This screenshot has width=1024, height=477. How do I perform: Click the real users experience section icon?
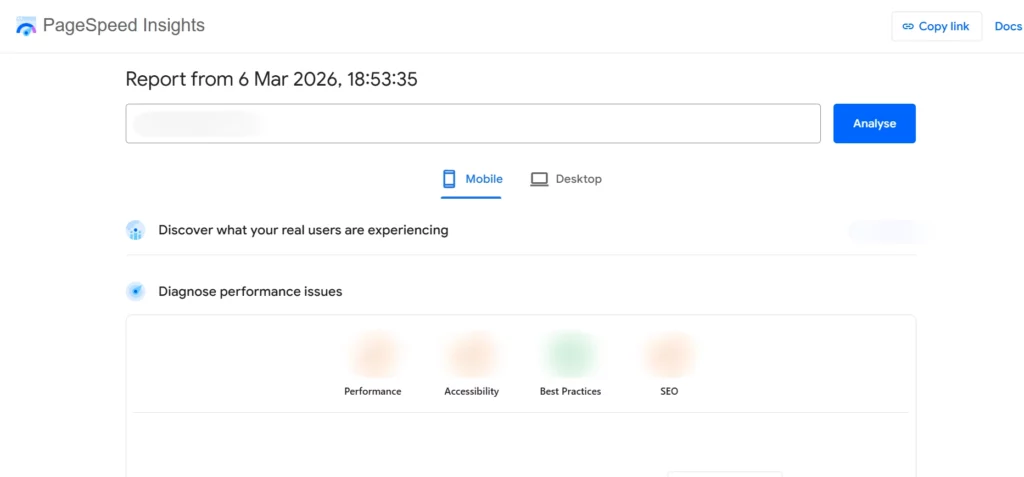[x=136, y=230]
